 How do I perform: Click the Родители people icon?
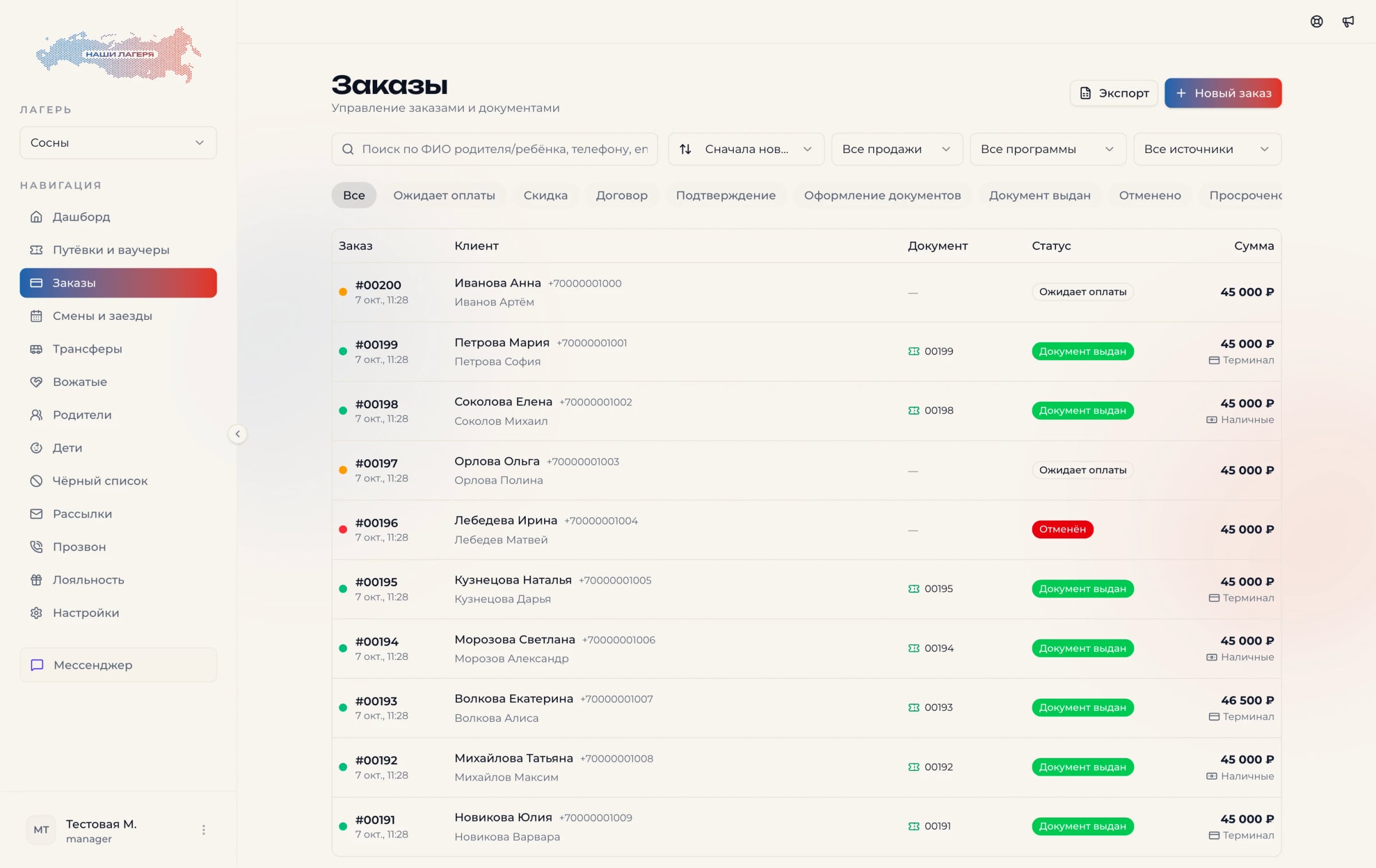click(36, 415)
